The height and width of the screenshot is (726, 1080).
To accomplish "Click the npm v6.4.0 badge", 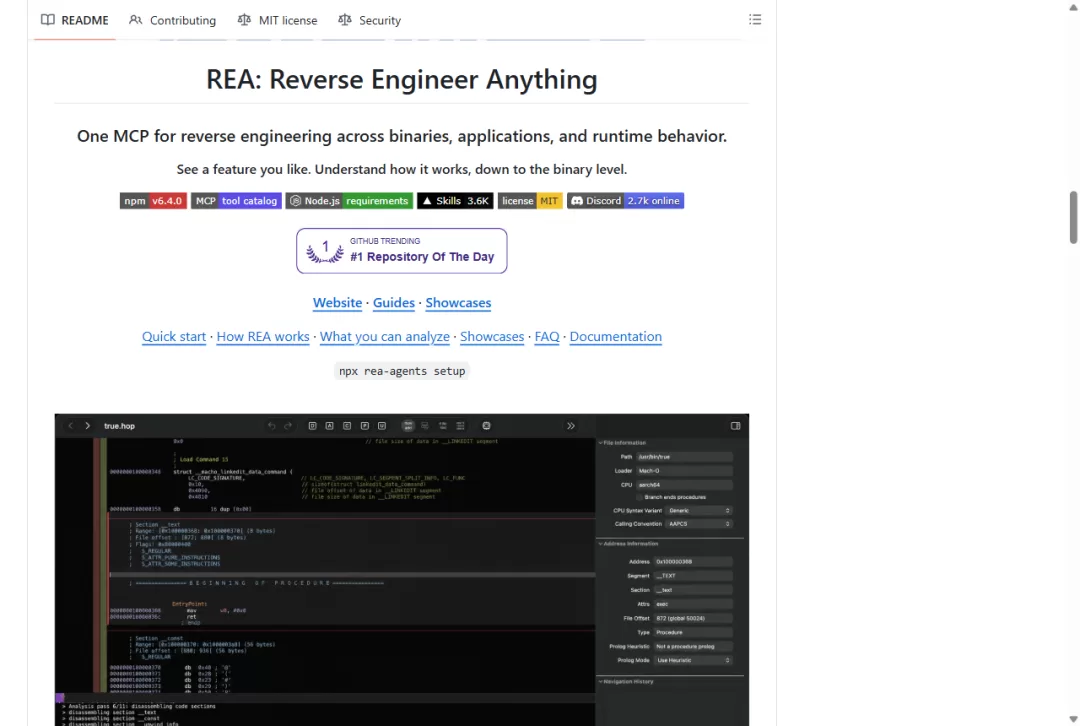I will [x=153, y=200].
